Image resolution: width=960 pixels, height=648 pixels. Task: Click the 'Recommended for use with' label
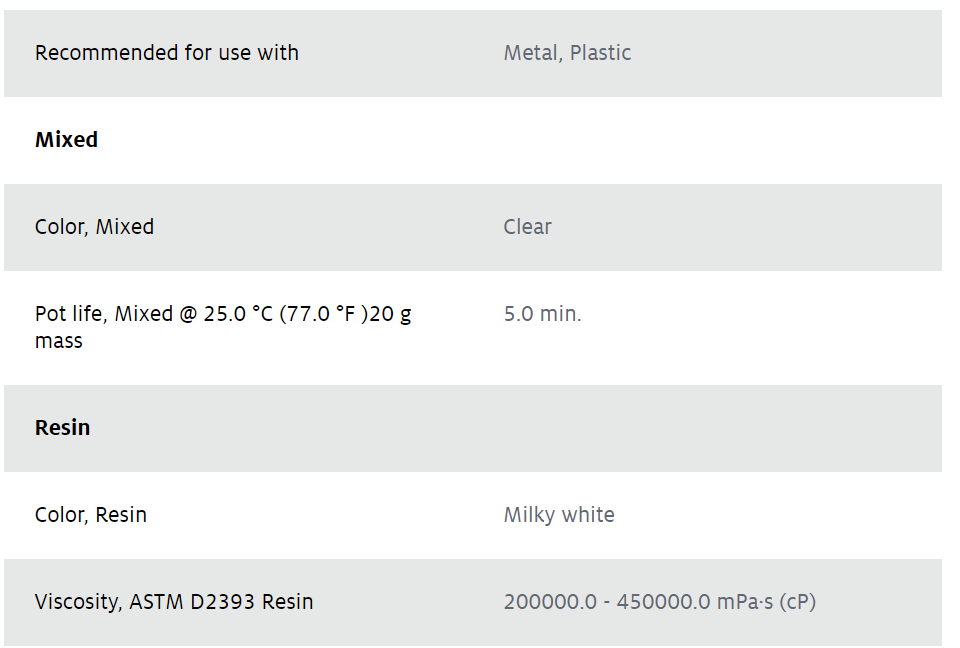[167, 53]
